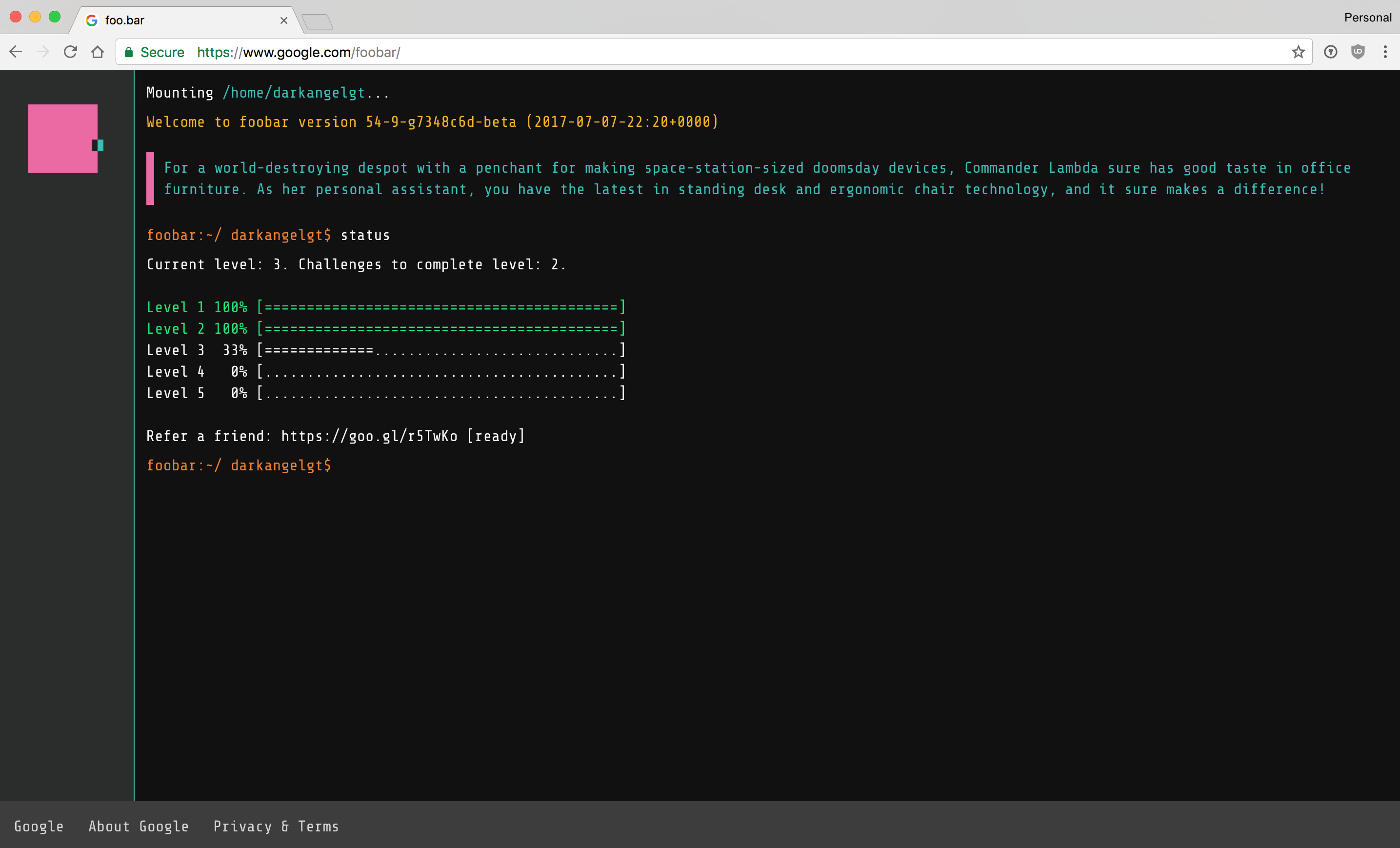
Task: Click the browser back arrow
Action: [x=15, y=52]
